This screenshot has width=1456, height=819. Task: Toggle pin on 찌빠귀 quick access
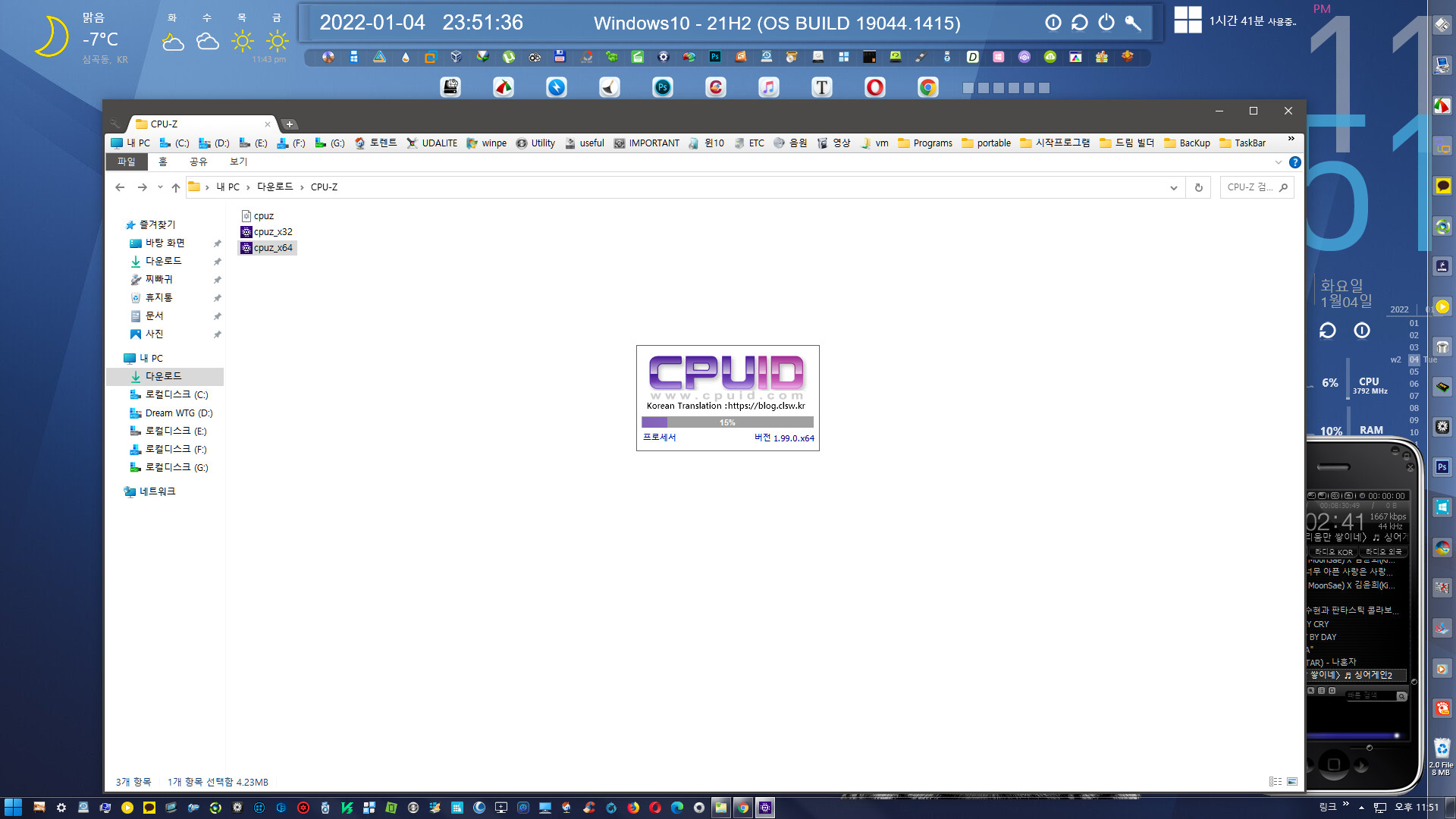pos(217,280)
